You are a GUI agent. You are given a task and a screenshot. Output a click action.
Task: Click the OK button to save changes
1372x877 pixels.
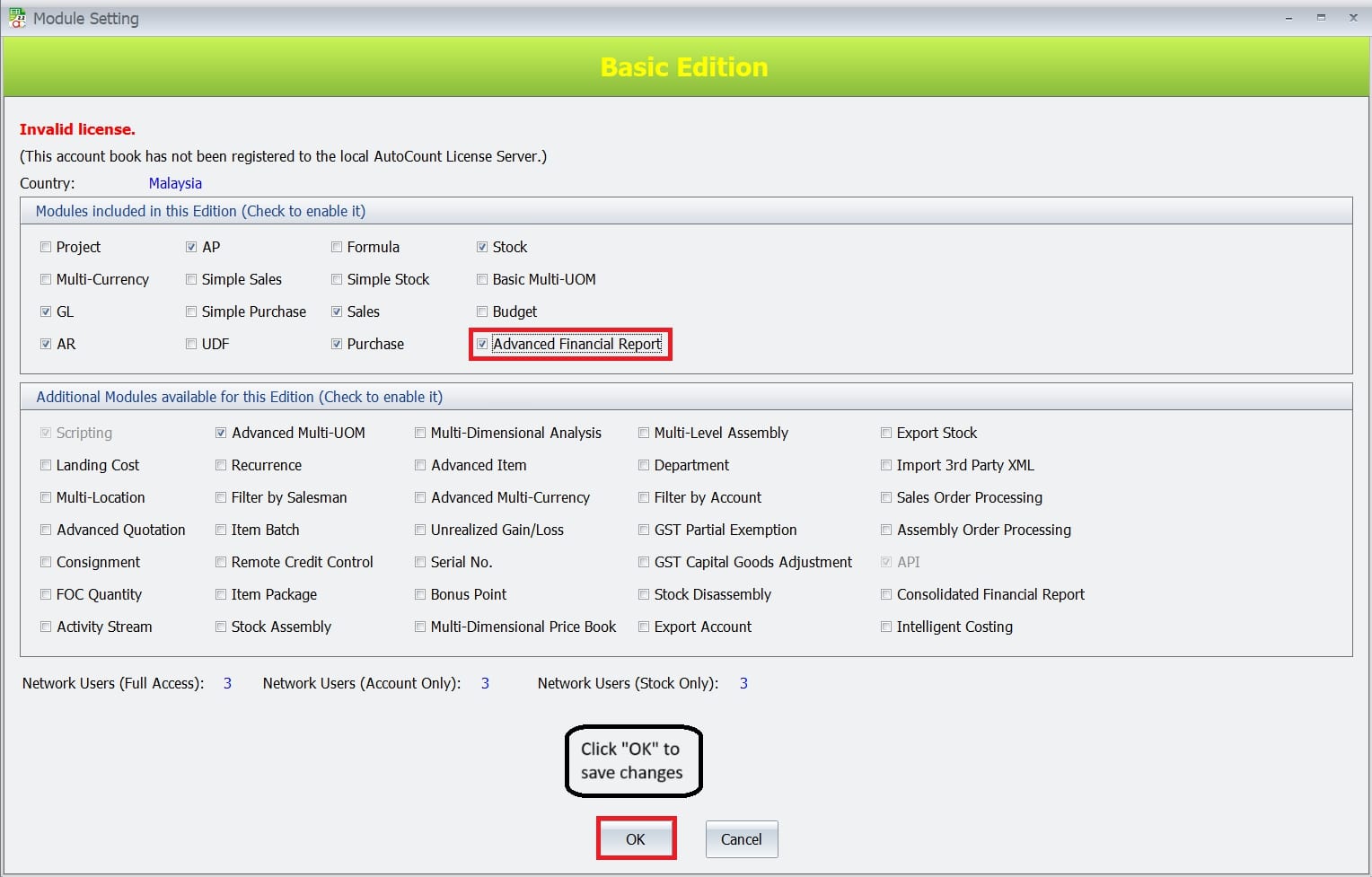pos(636,838)
